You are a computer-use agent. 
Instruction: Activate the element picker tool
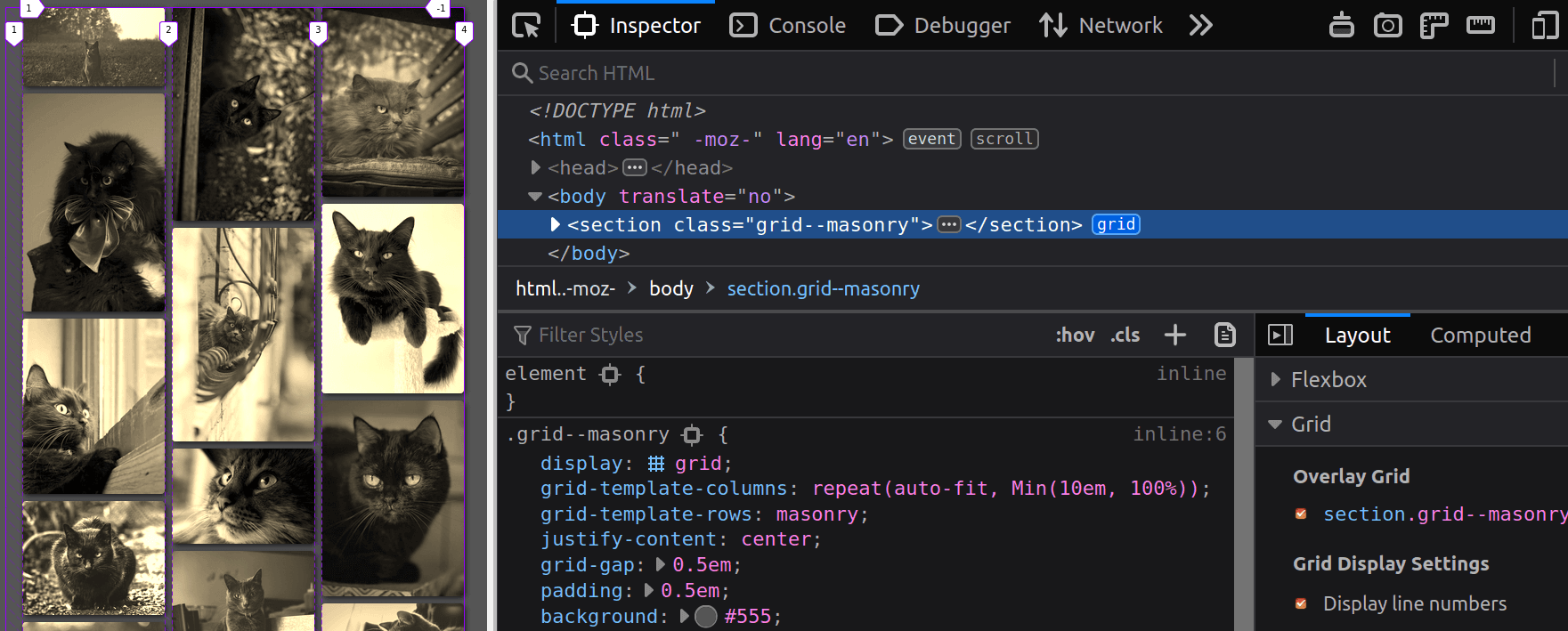click(526, 26)
